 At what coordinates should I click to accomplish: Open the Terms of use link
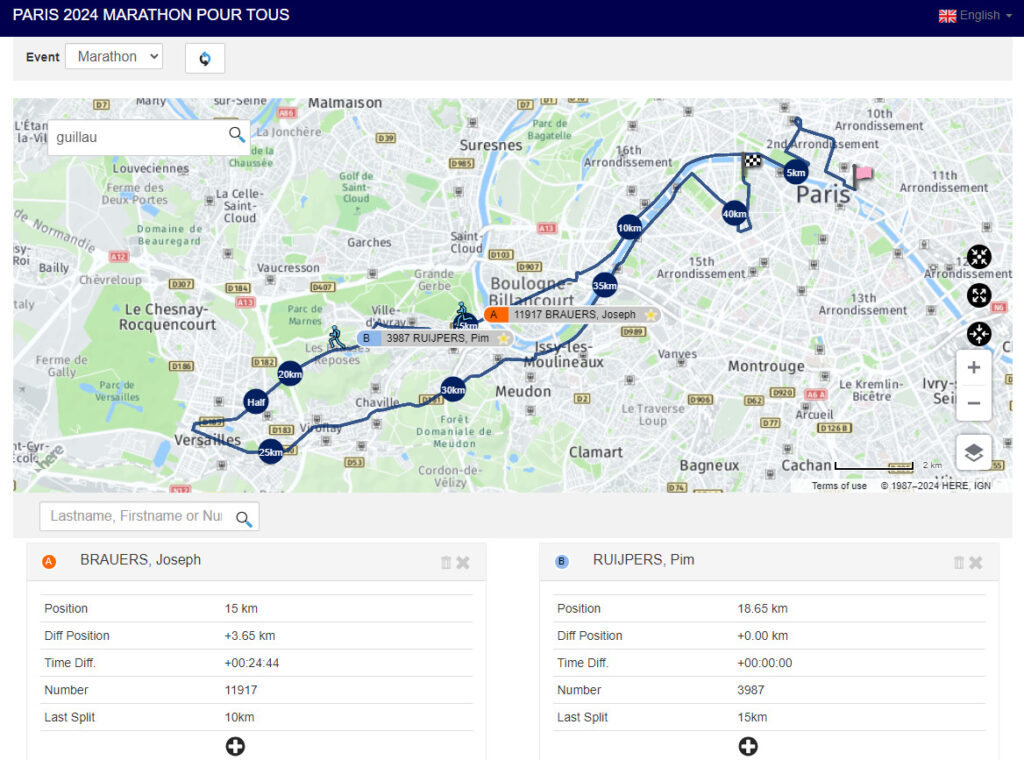pyautogui.click(x=839, y=486)
